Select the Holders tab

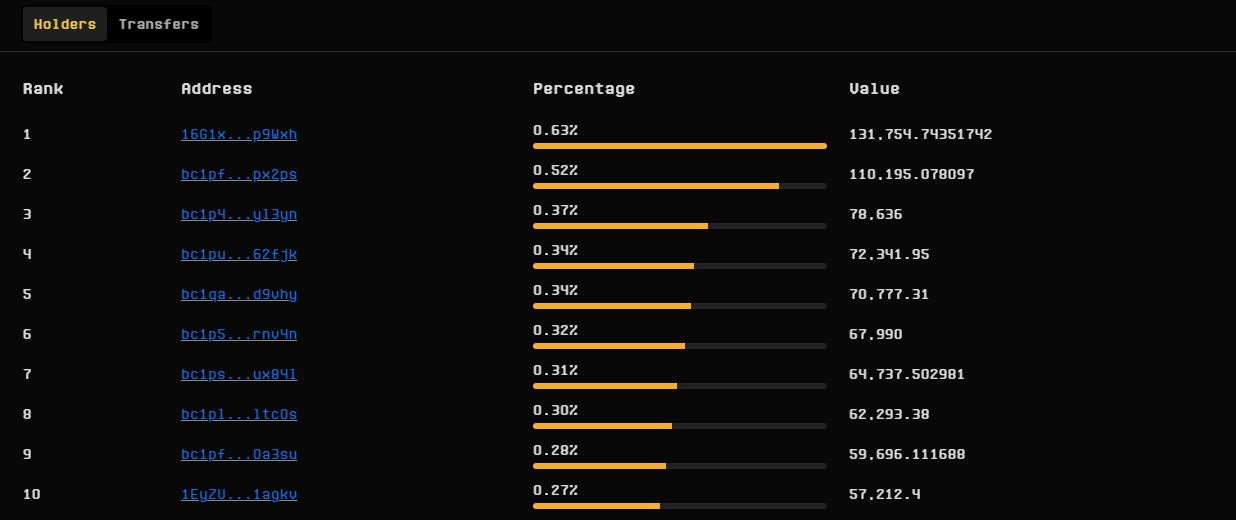65,24
